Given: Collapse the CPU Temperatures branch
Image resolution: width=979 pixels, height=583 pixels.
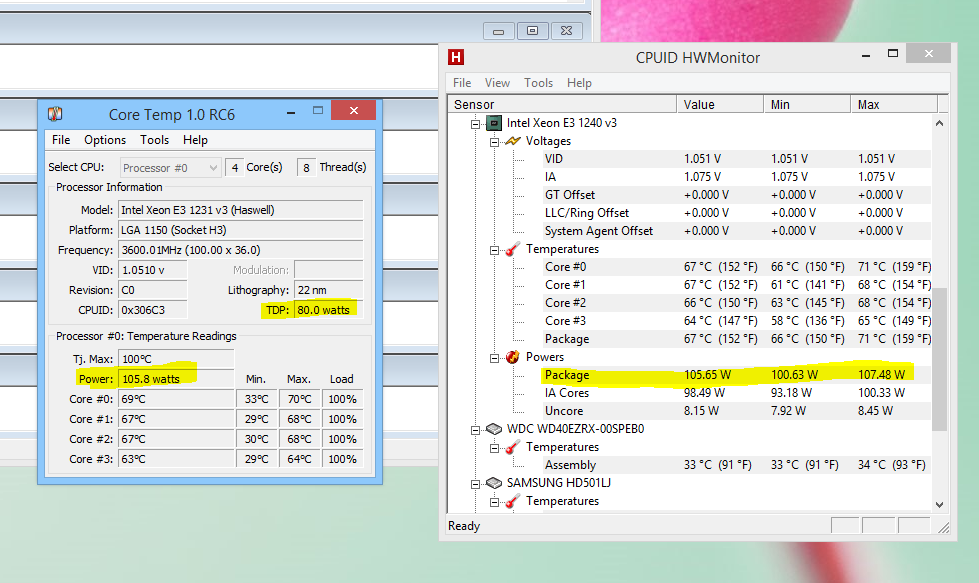Looking at the screenshot, I should pos(494,250).
